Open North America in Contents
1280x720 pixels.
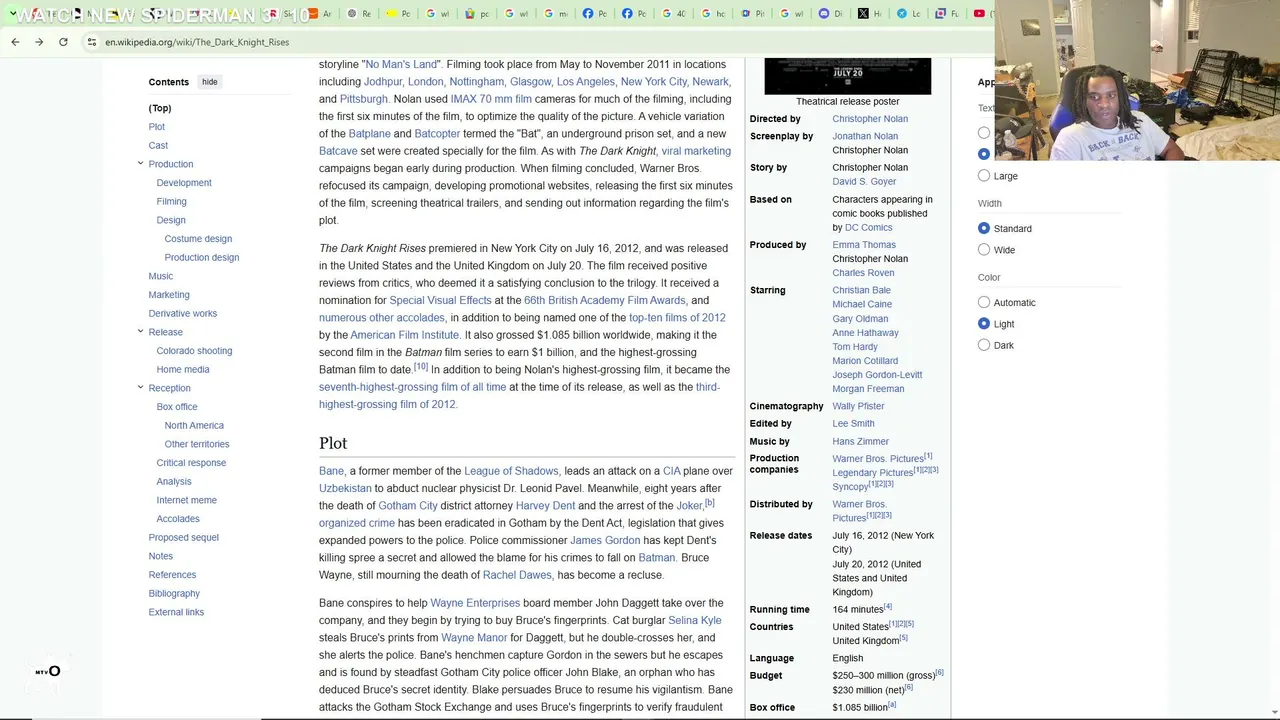(x=194, y=426)
